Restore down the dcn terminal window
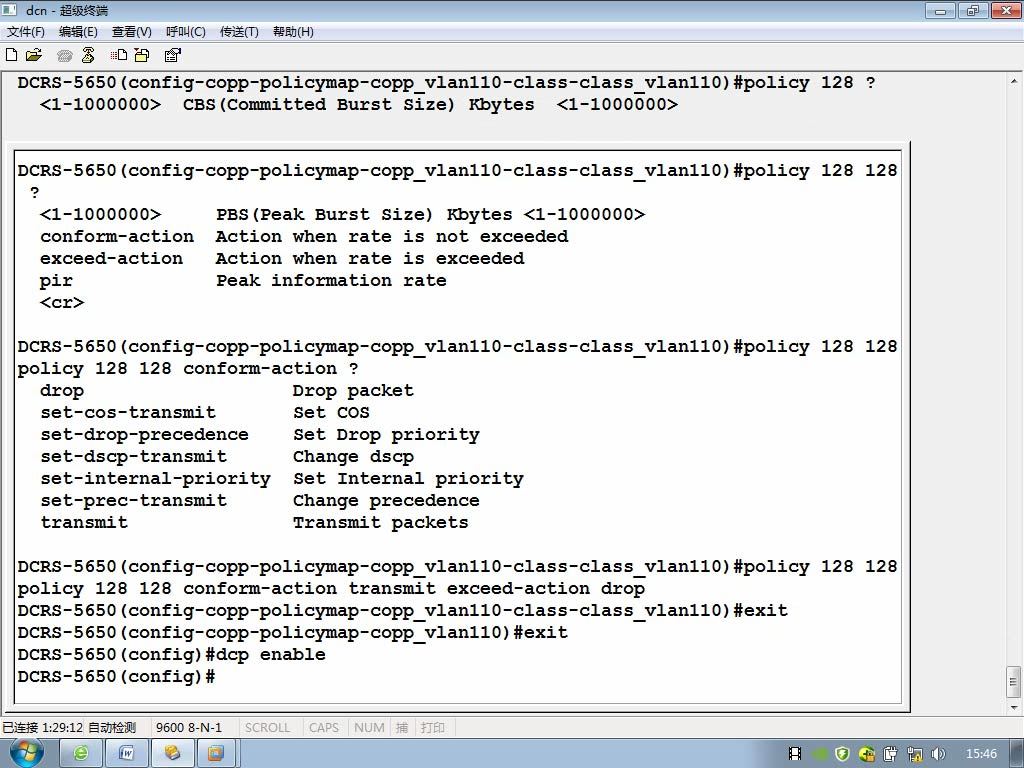The image size is (1024, 768). pyautogui.click(x=972, y=10)
